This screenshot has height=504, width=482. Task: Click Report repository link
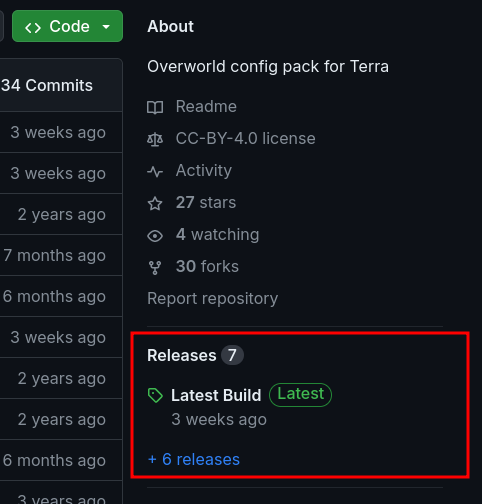coord(213,299)
